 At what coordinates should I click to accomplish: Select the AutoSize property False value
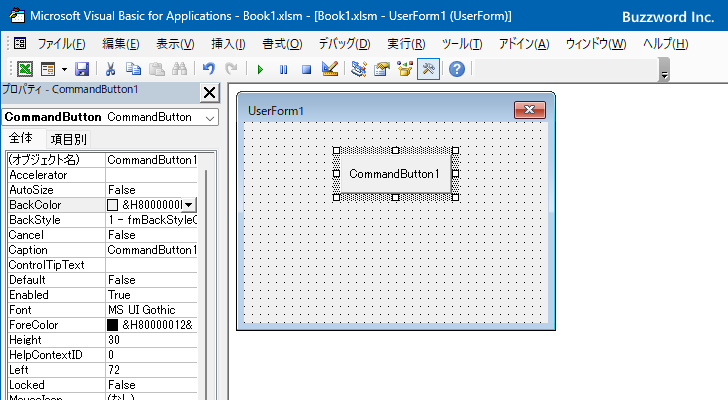pos(151,190)
